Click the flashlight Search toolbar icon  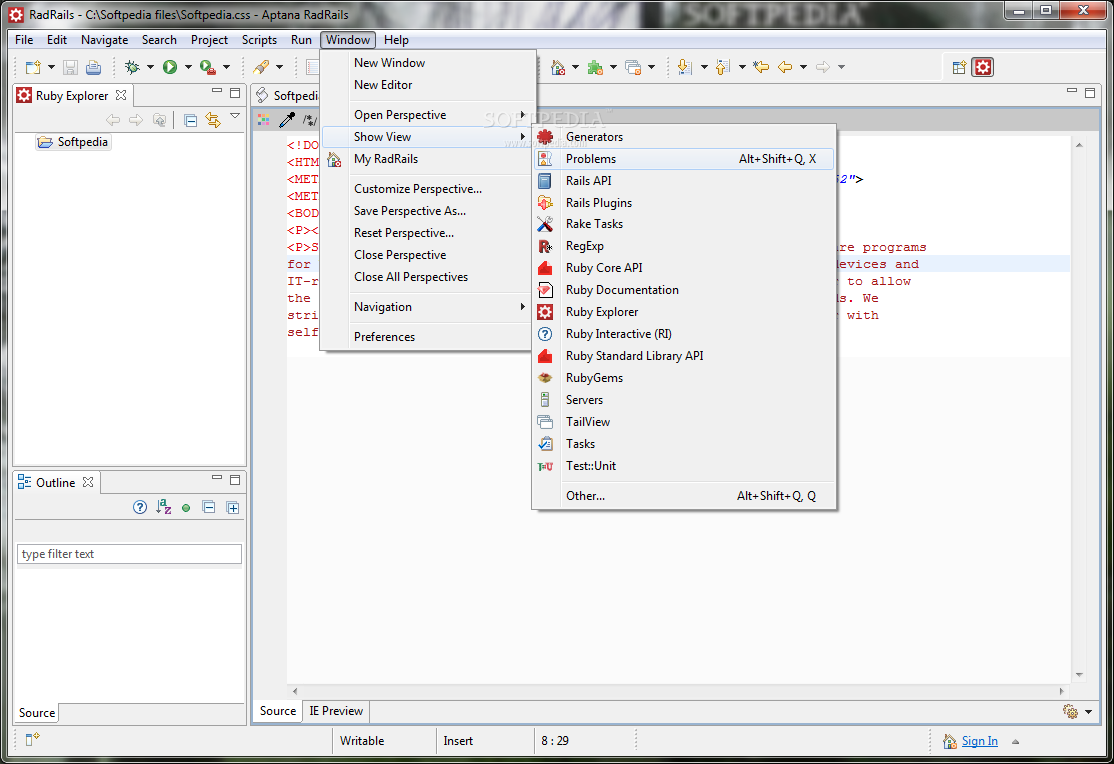pos(261,67)
